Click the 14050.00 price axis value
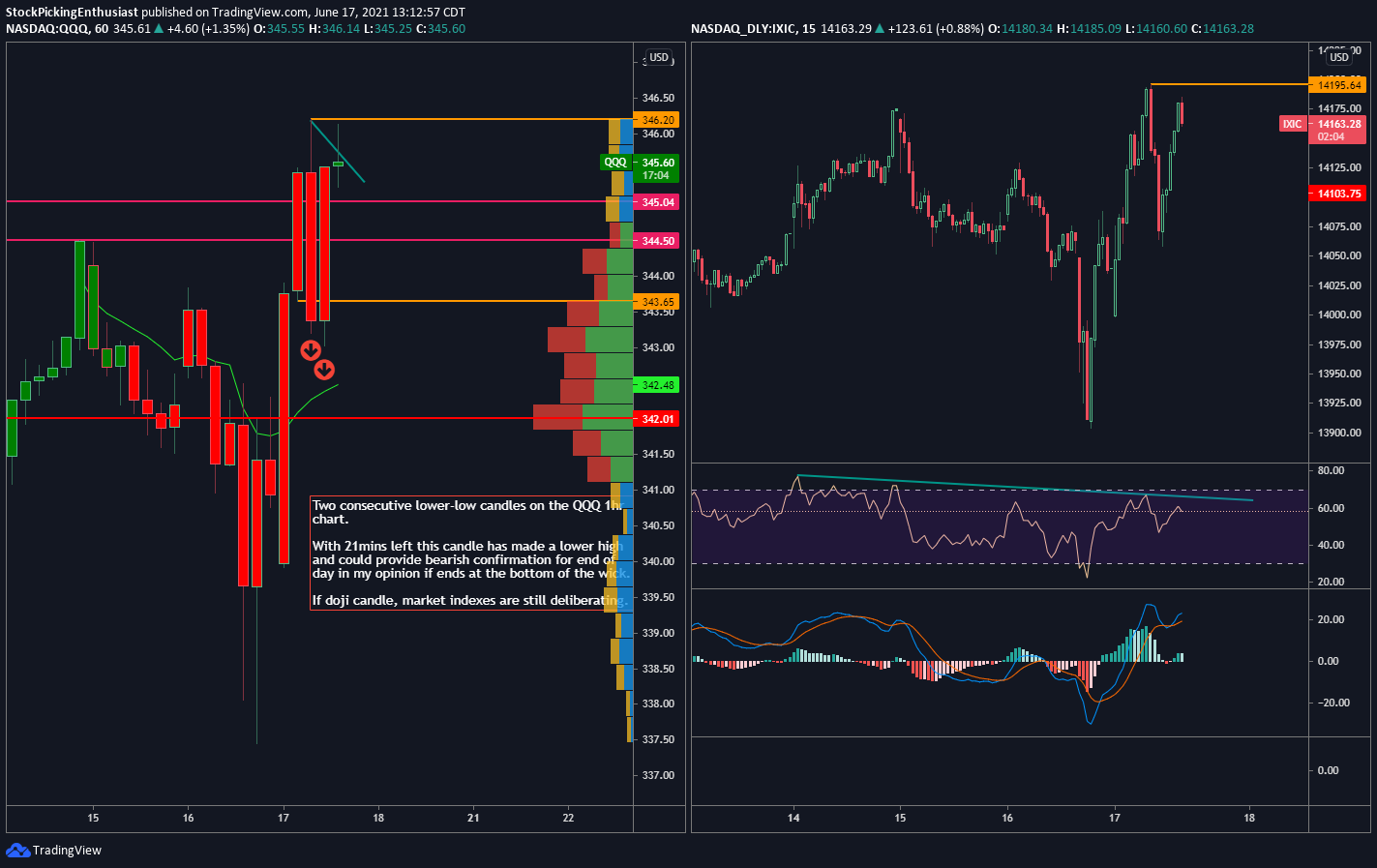1377x868 pixels. (x=1339, y=255)
